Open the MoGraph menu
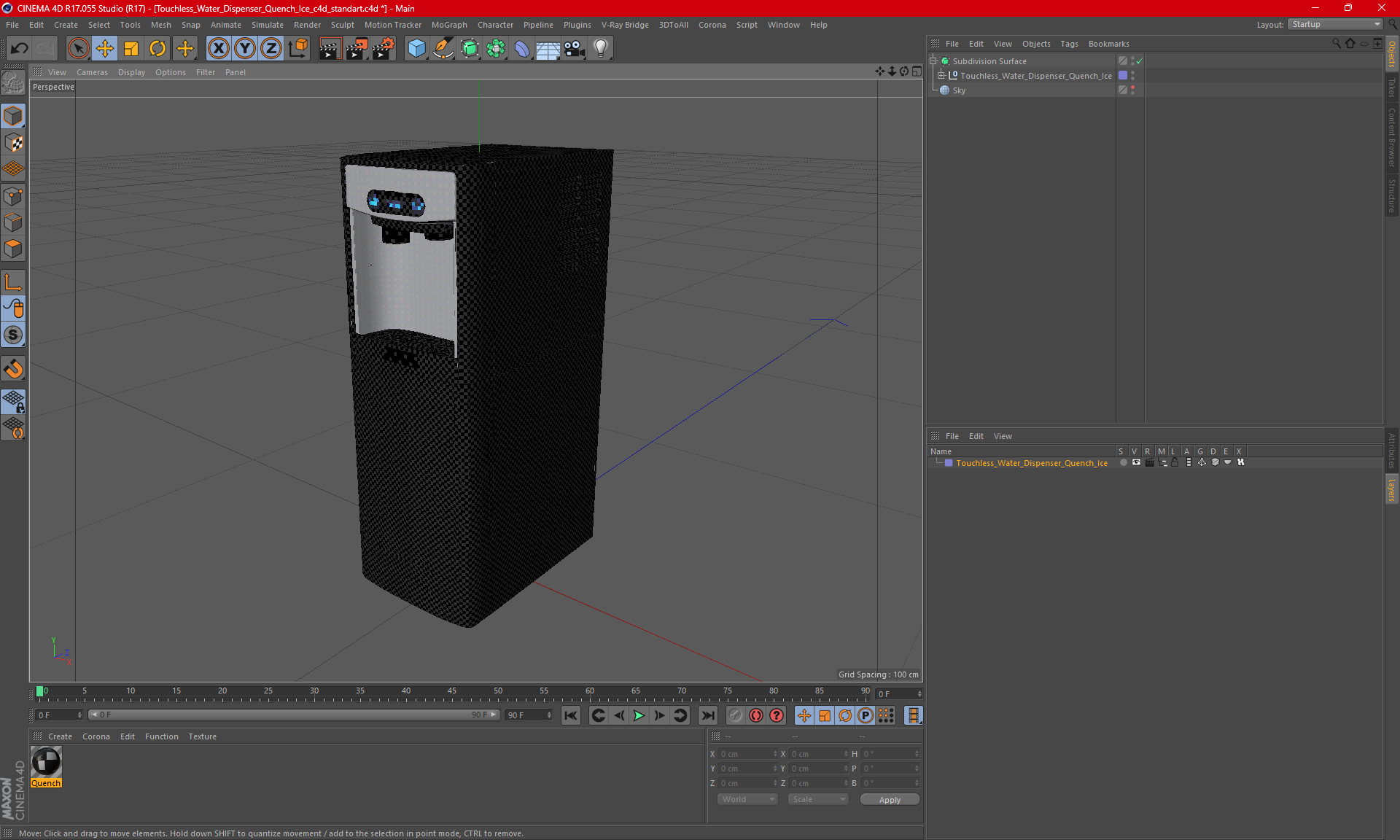The image size is (1400, 840). [449, 25]
